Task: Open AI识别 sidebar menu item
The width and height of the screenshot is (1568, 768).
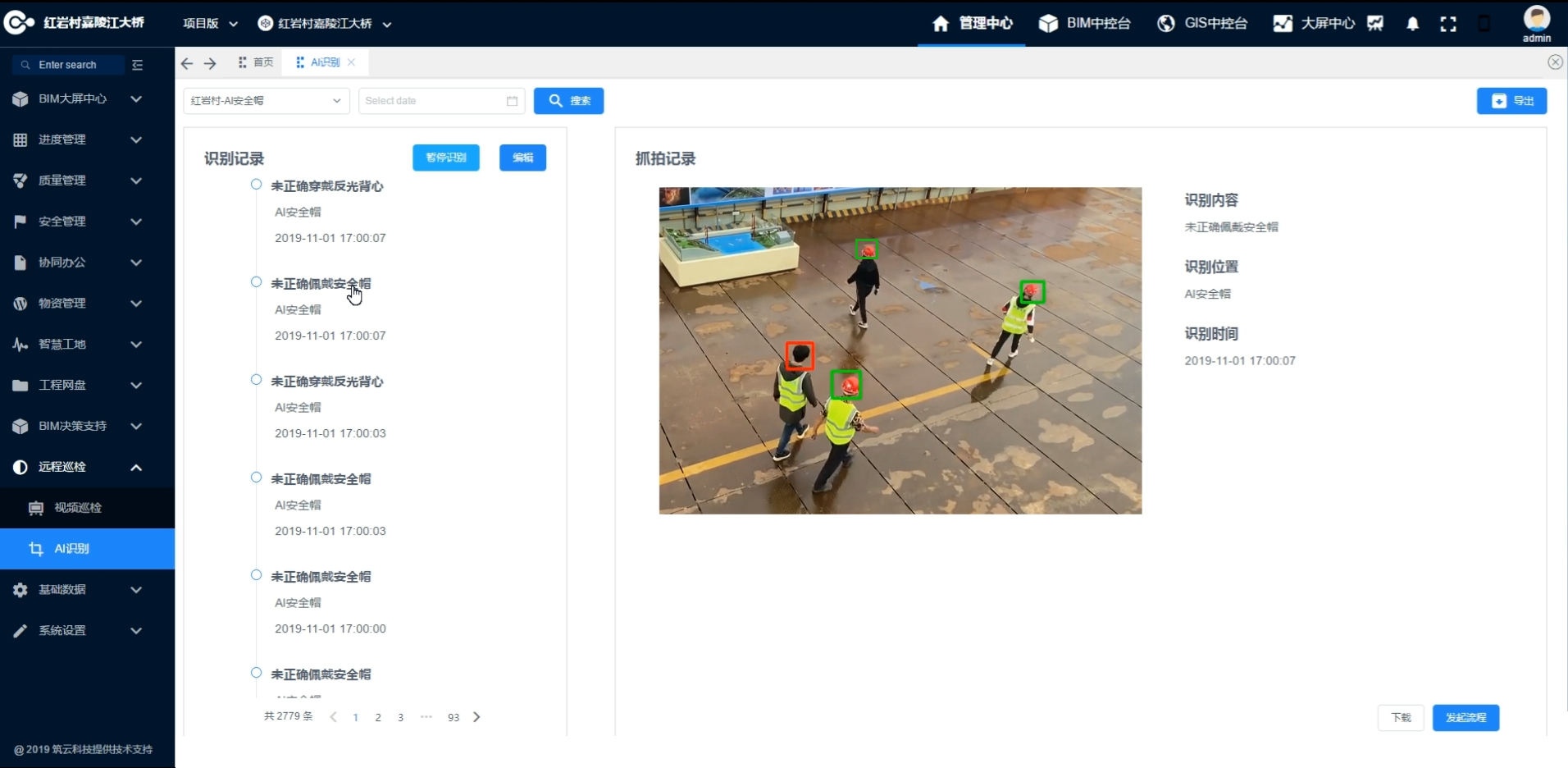Action: coord(87,549)
